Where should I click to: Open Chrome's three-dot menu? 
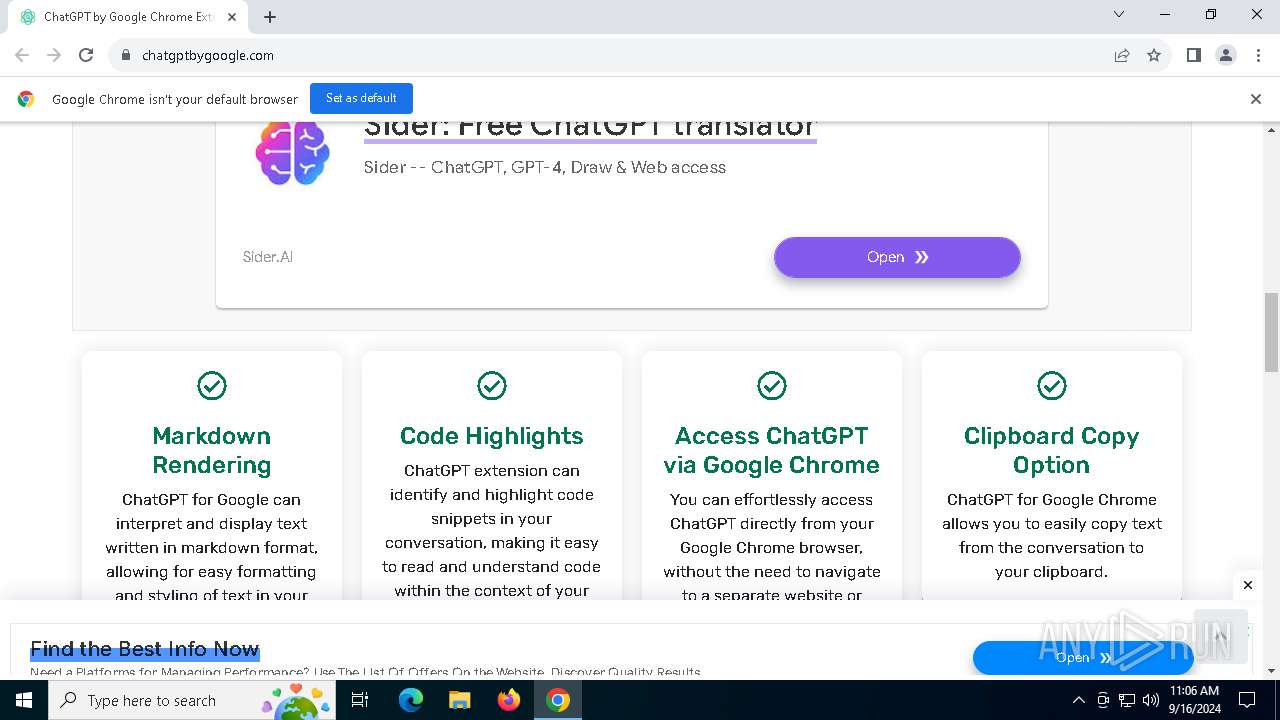click(1258, 55)
